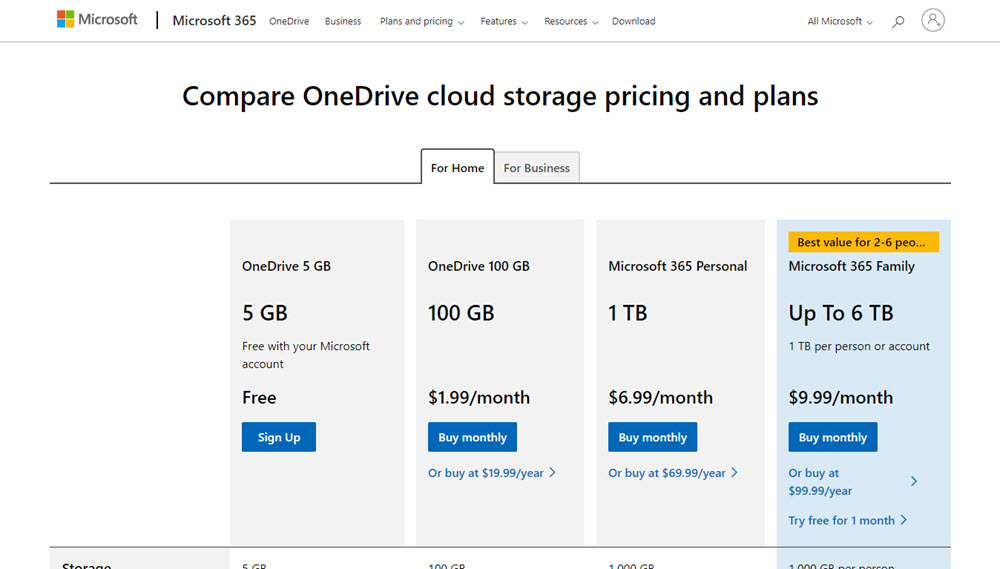Open Or buy at $19.99/year link

pos(492,473)
